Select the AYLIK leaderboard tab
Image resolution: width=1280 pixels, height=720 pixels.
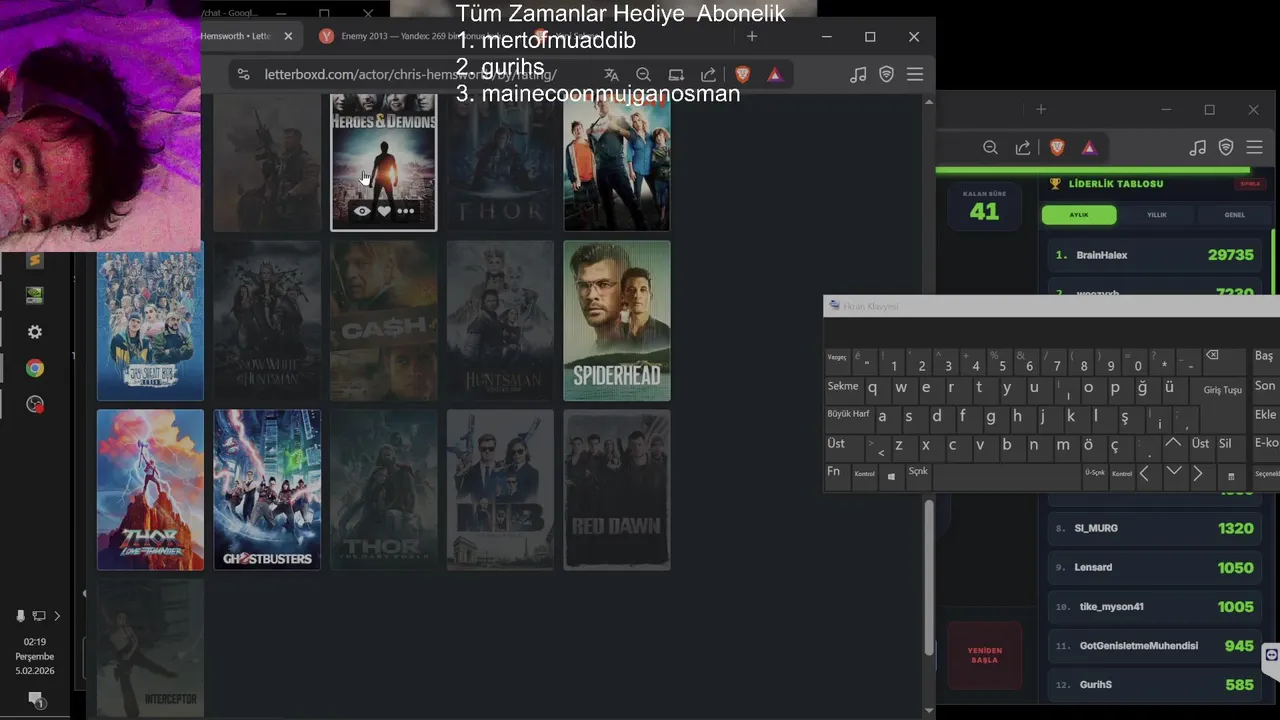point(1079,215)
